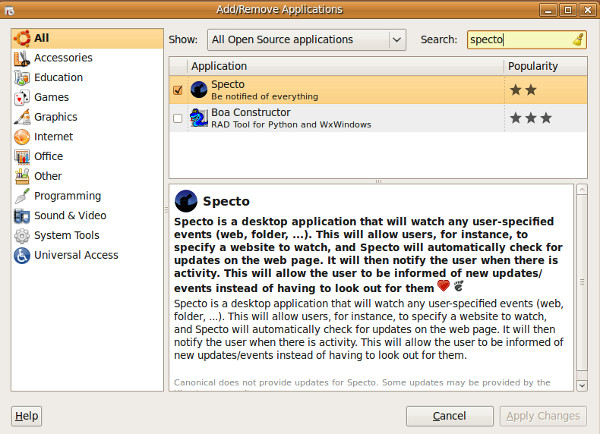600x434 pixels.
Task: Click the Other category icon
Action: 22,176
